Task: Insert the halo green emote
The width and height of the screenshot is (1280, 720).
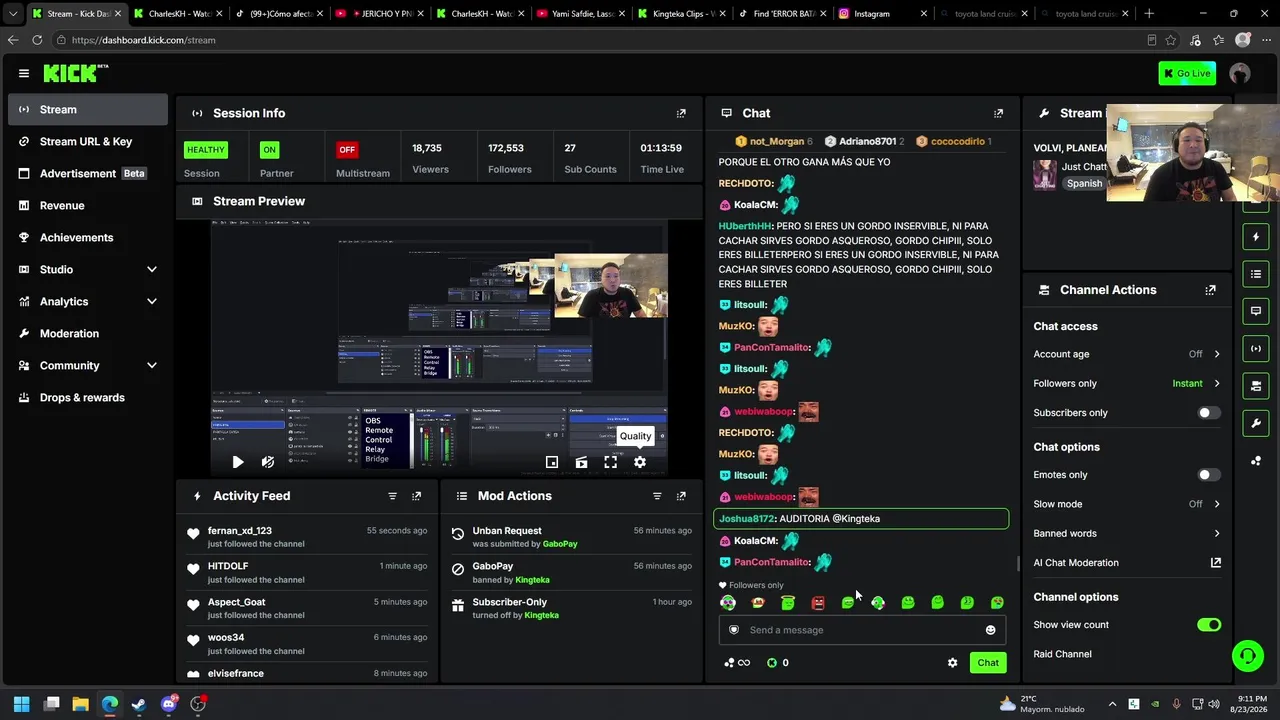Action: click(788, 603)
